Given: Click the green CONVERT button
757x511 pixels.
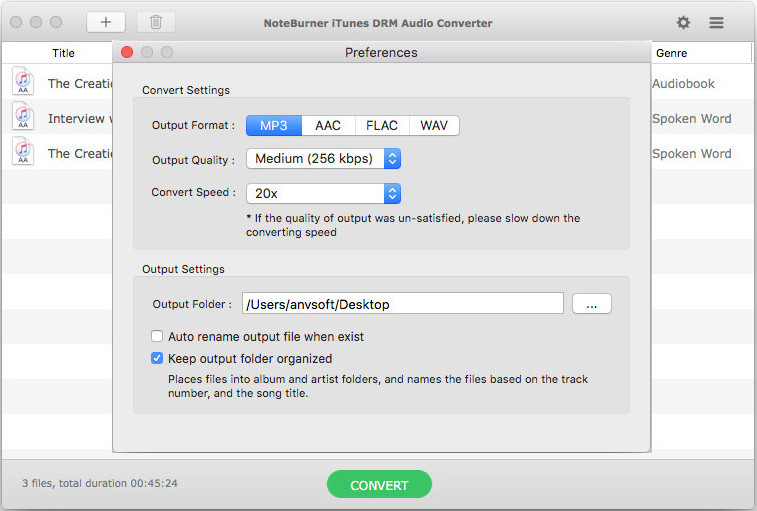Looking at the screenshot, I should 379,484.
